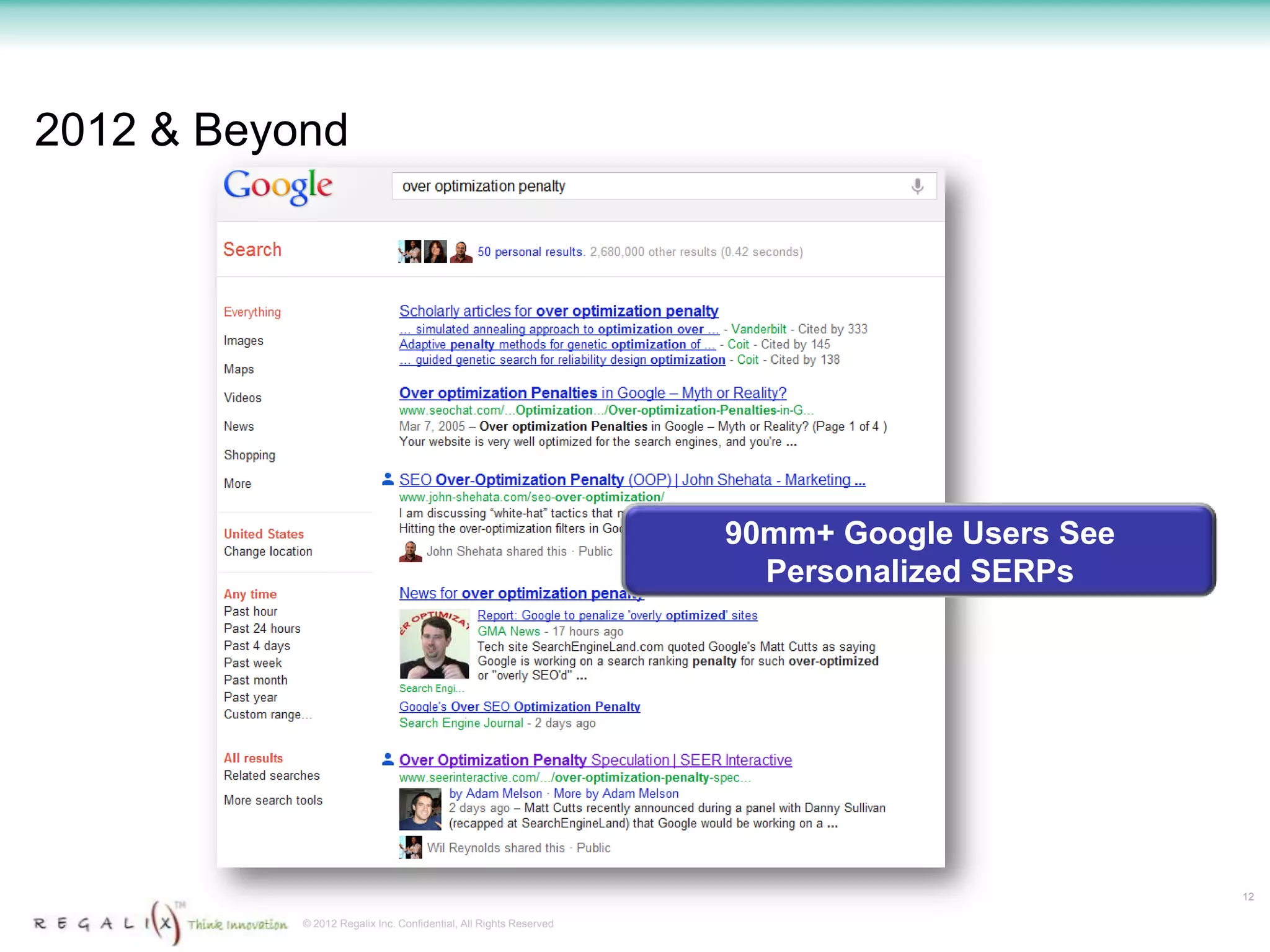
Task: Open Over Optimization Penalty Speculation SEER result
Action: click(x=595, y=760)
